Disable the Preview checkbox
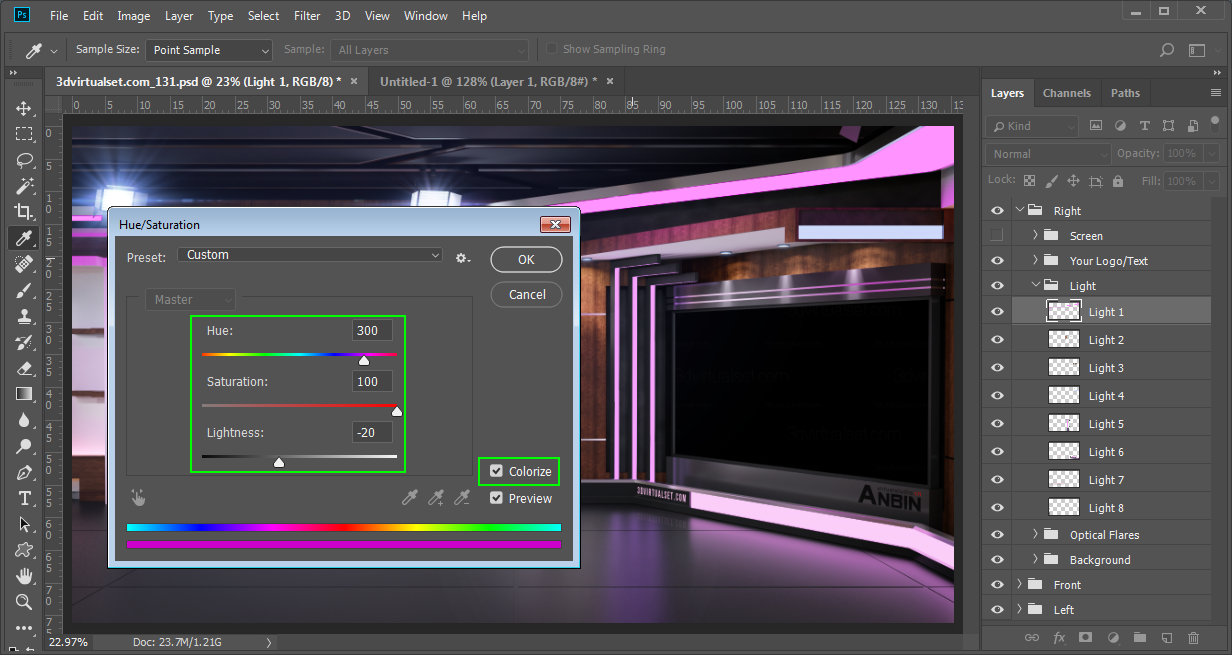 (x=495, y=497)
